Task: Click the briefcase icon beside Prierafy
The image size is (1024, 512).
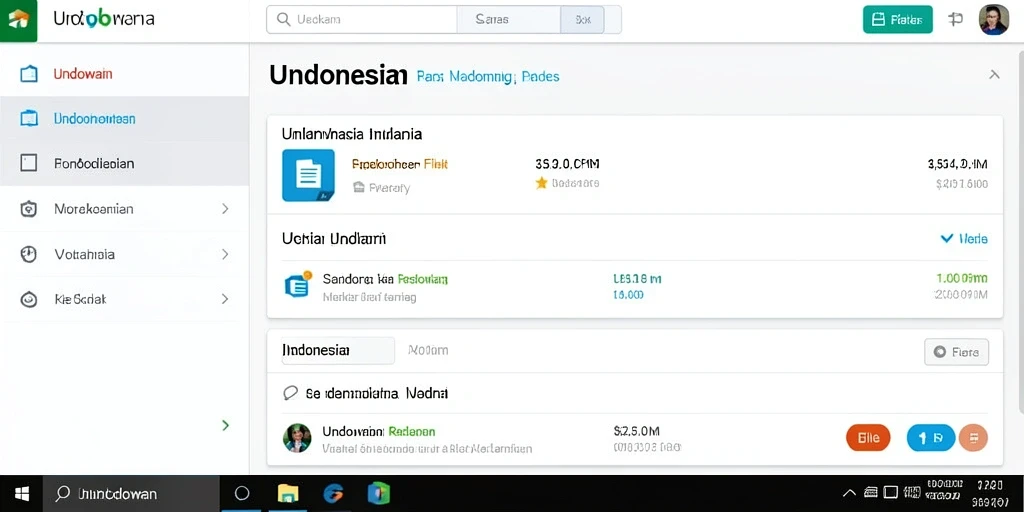Action: click(x=359, y=187)
